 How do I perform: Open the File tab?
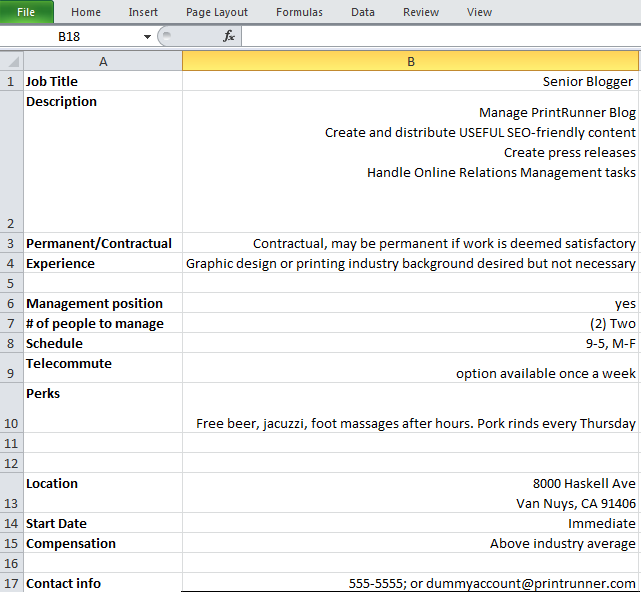pos(26,12)
